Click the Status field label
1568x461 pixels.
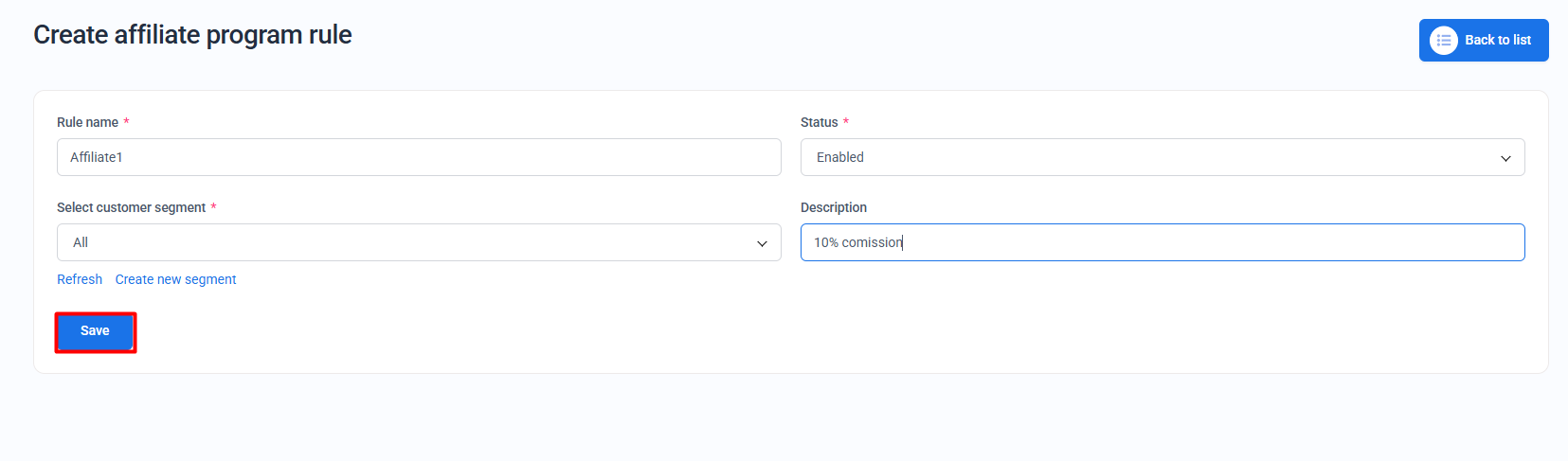tap(819, 122)
